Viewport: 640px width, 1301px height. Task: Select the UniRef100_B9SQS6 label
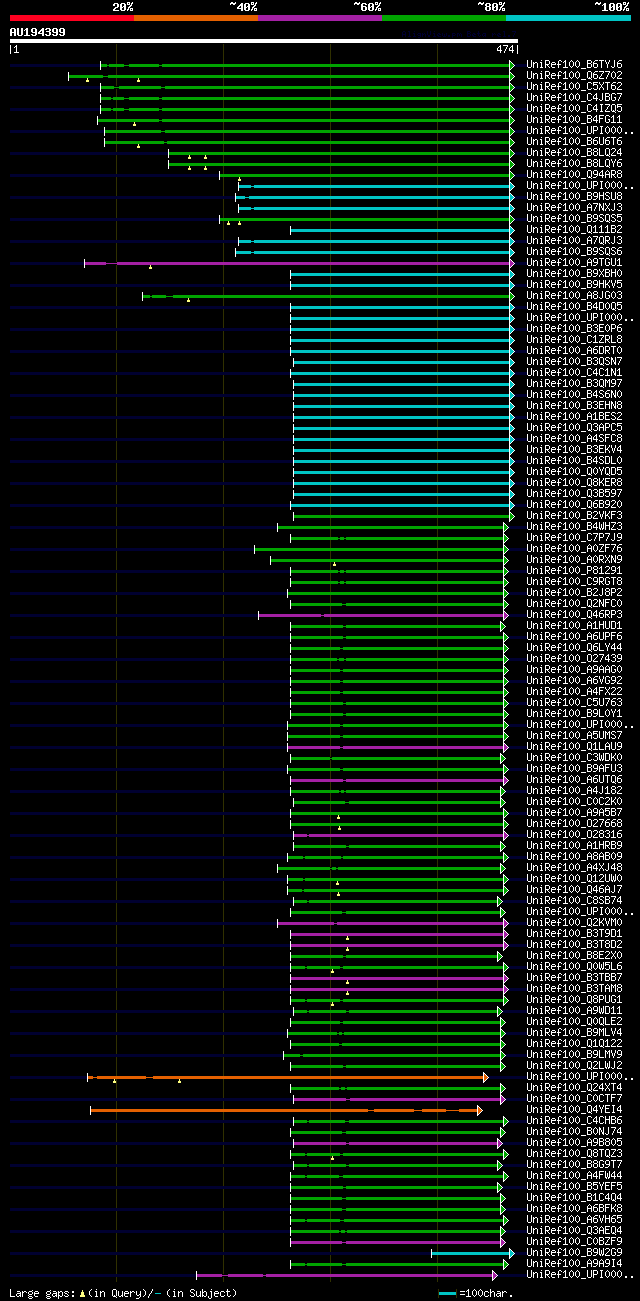[x=574, y=251]
